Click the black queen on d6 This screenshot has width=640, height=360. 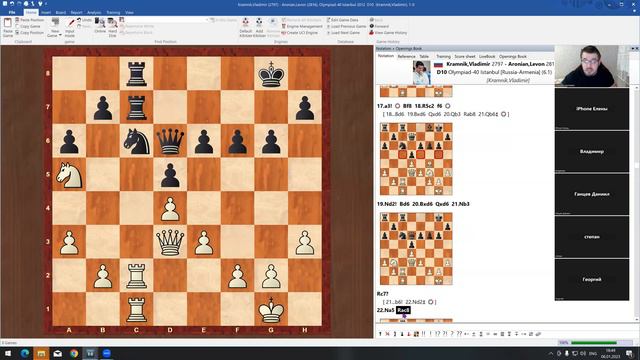point(170,141)
